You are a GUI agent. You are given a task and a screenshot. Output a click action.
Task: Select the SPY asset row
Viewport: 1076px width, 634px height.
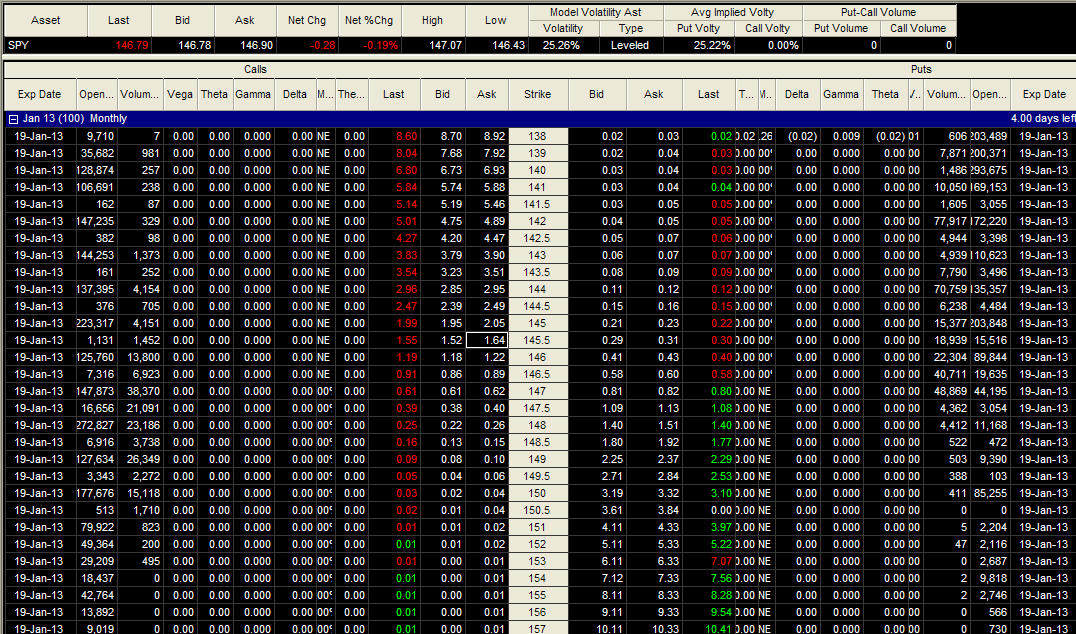480,45
